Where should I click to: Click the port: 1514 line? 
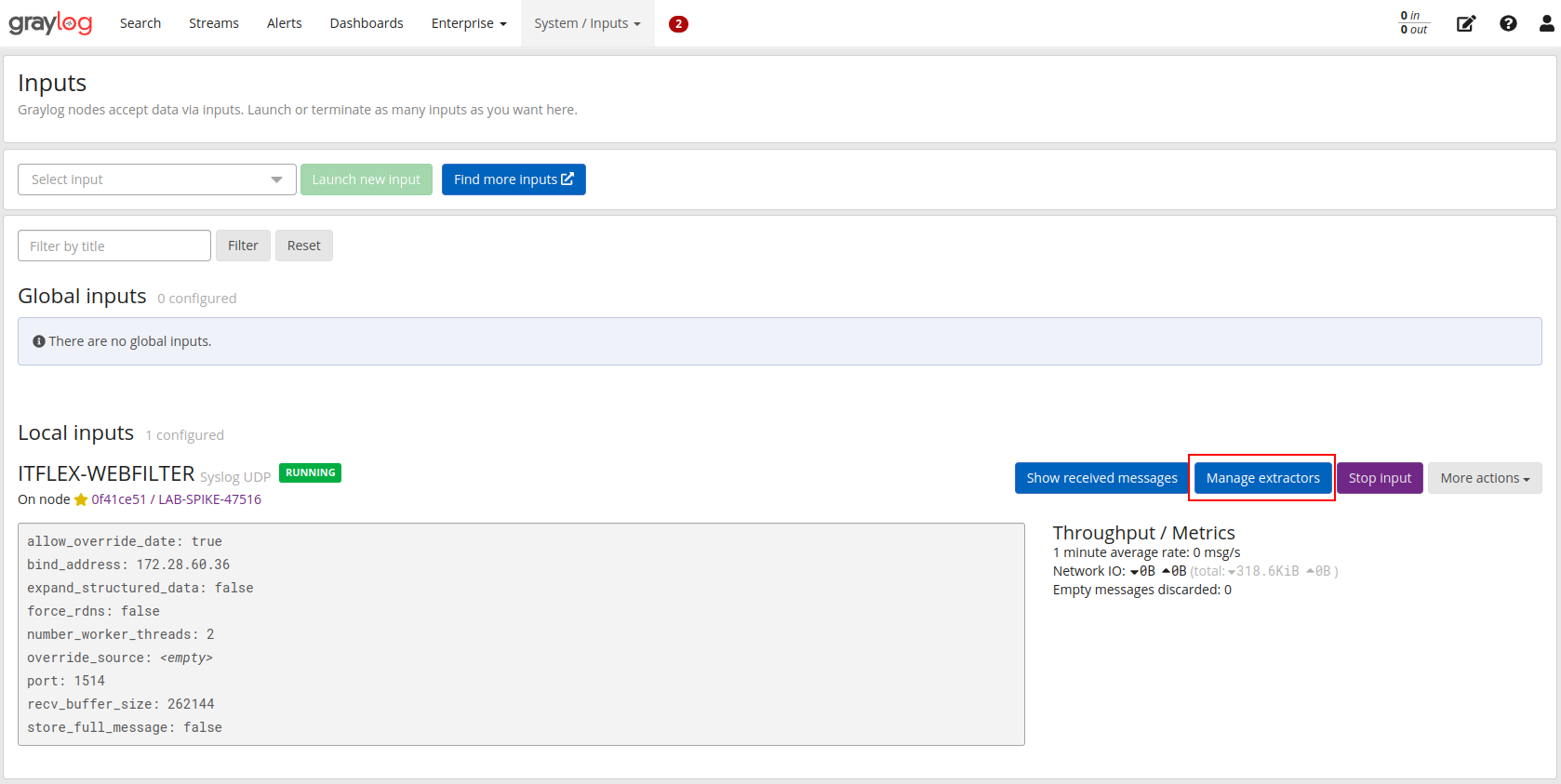66,681
